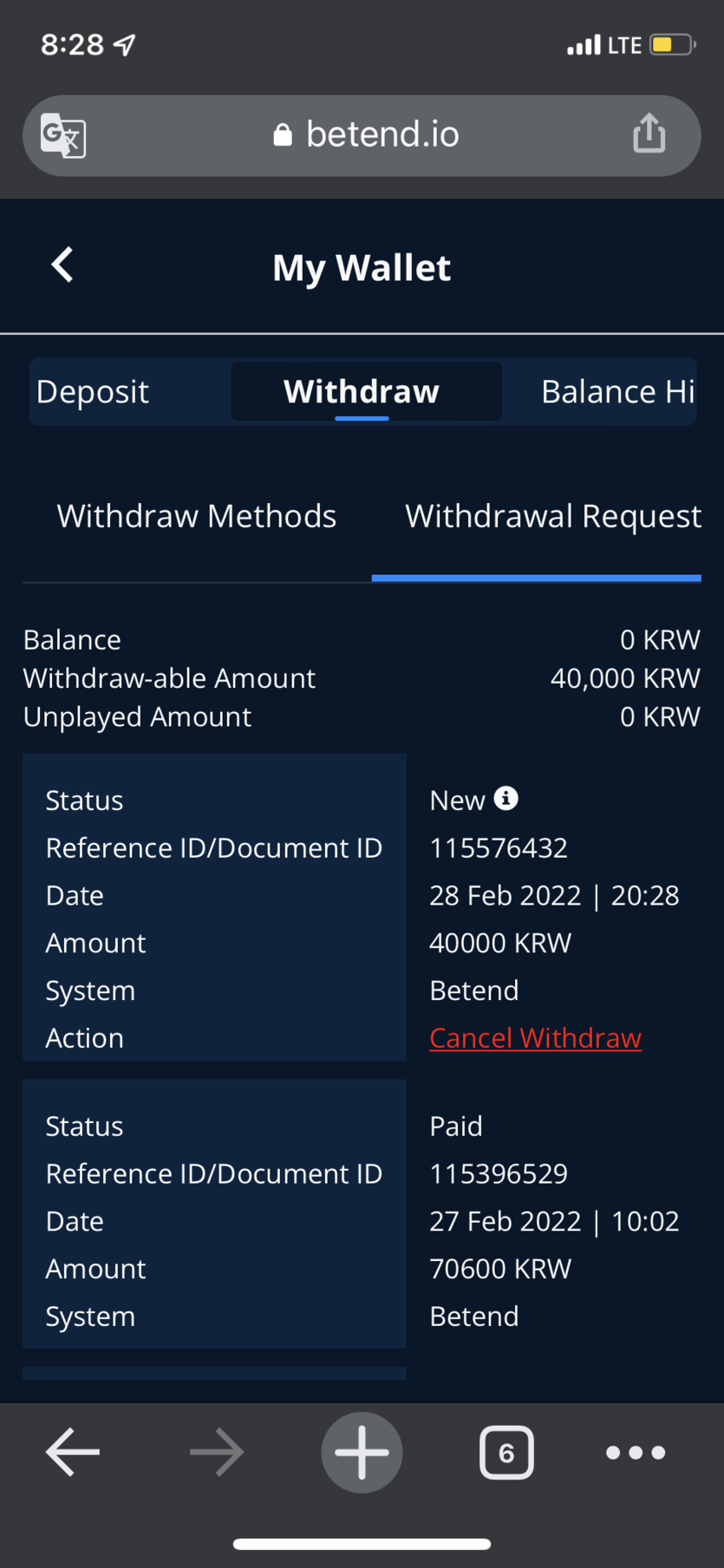Tap the browser forward arrow

tap(217, 1452)
